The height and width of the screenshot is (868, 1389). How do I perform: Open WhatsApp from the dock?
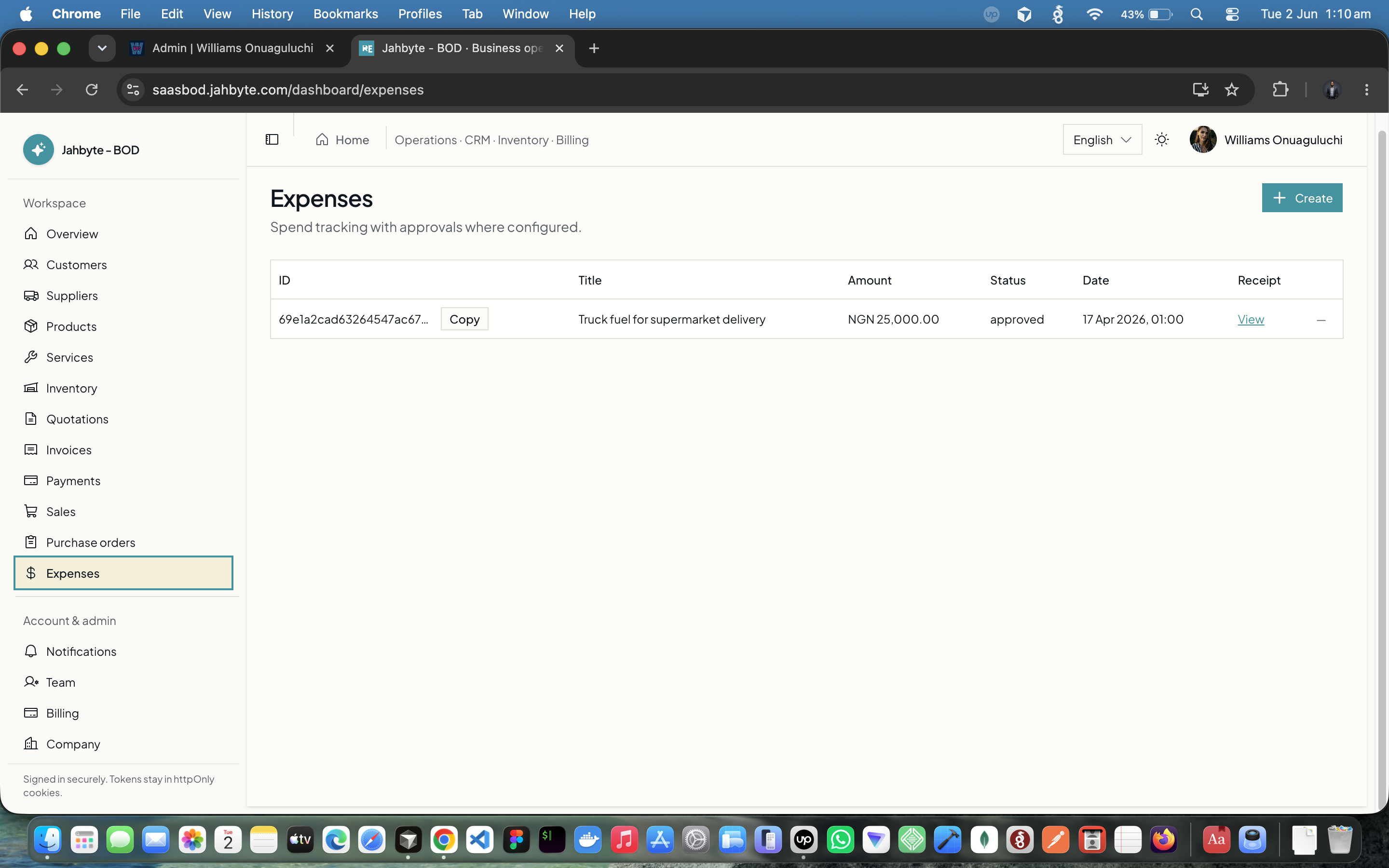(x=840, y=840)
